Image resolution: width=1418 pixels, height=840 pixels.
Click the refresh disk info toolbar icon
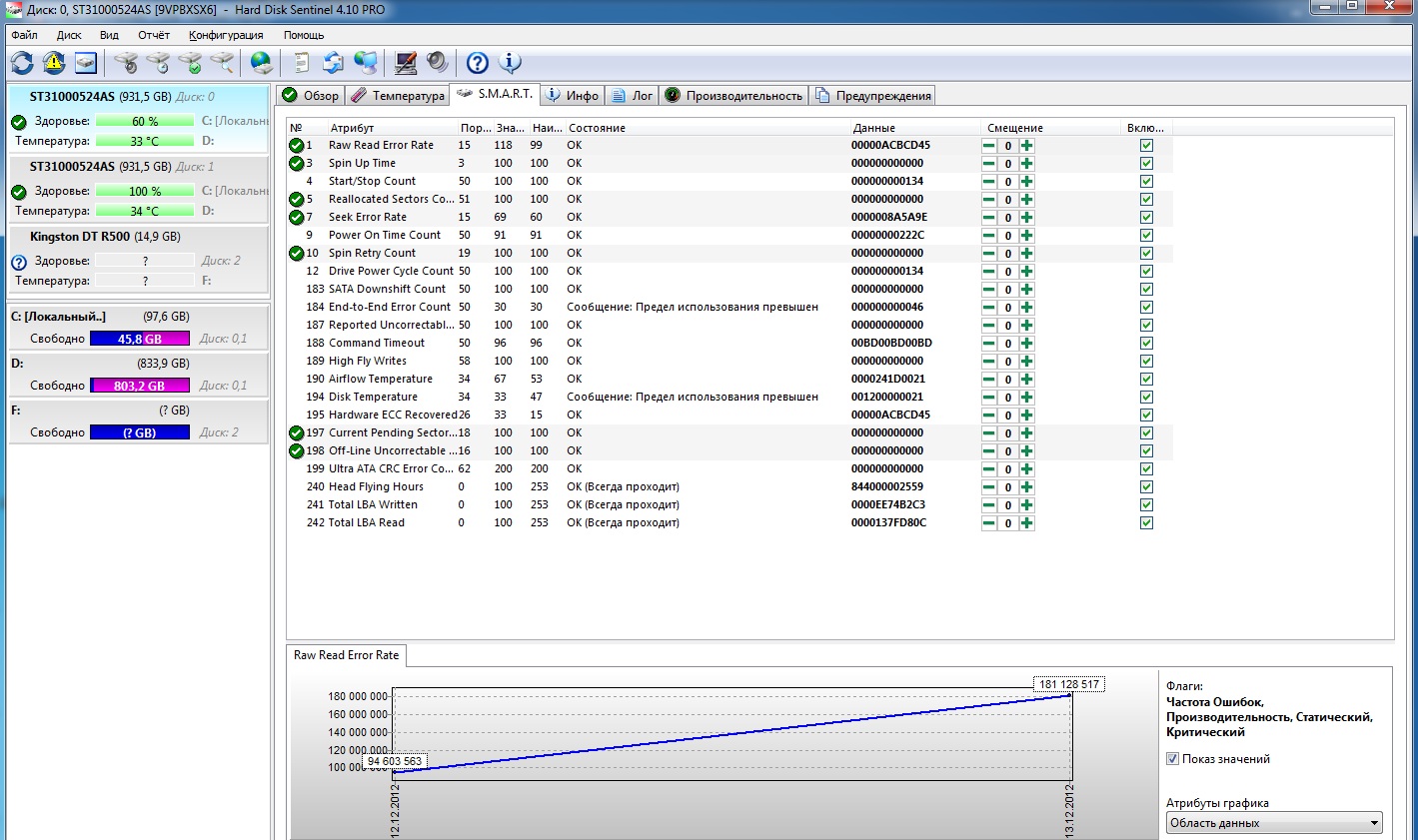click(22, 63)
